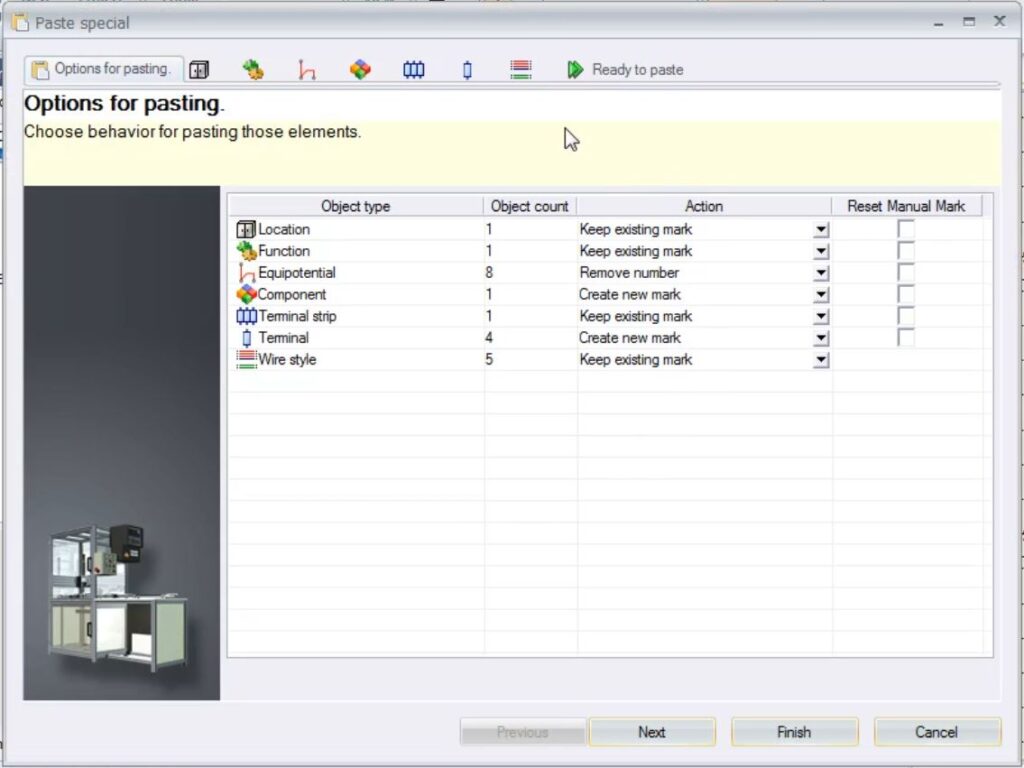Click the green Ready to paste arrow icon
This screenshot has width=1024, height=768.
point(575,69)
